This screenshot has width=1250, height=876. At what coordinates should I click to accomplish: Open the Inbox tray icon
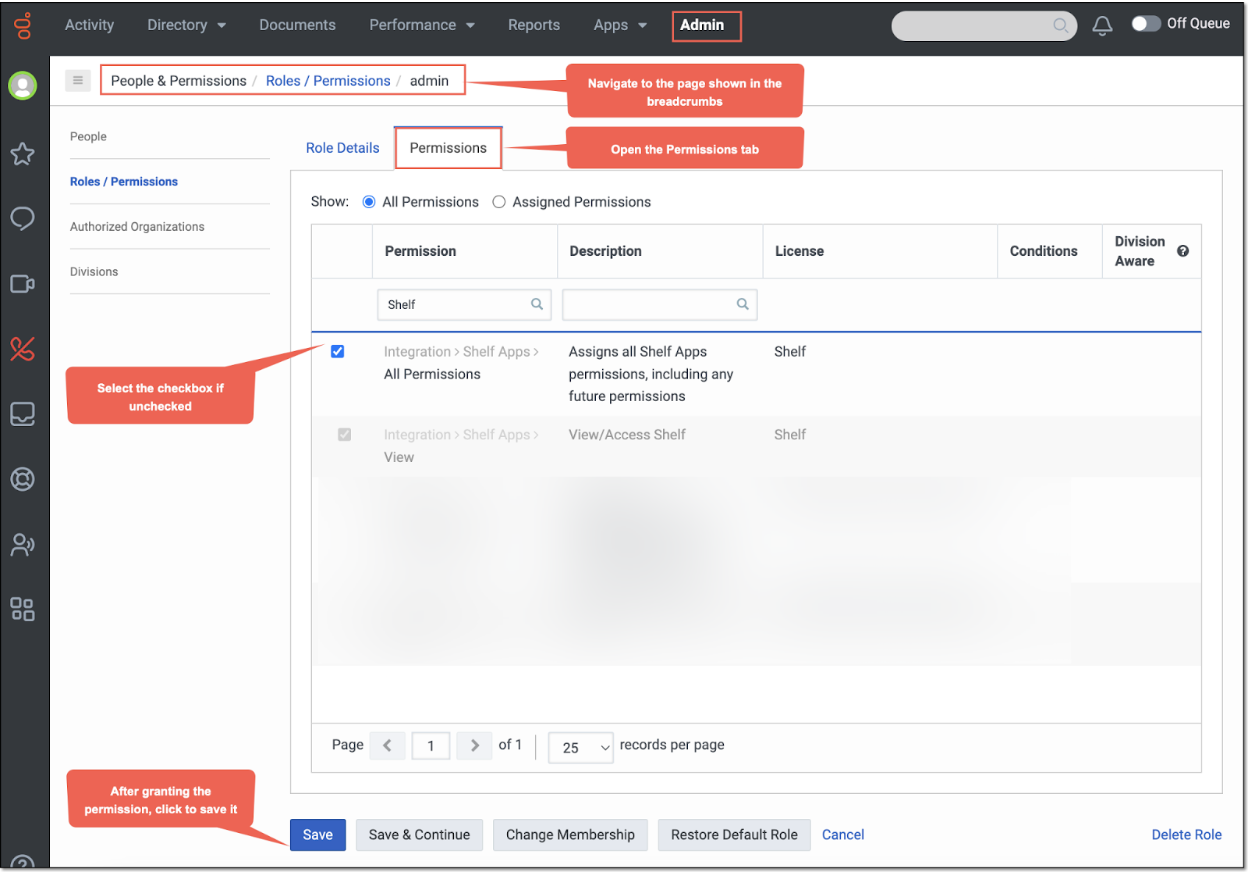click(x=22, y=413)
